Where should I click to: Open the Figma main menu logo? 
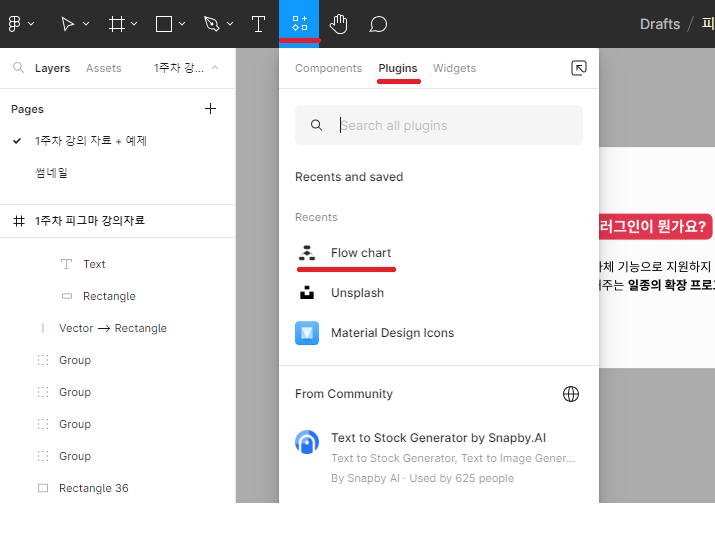[15, 24]
